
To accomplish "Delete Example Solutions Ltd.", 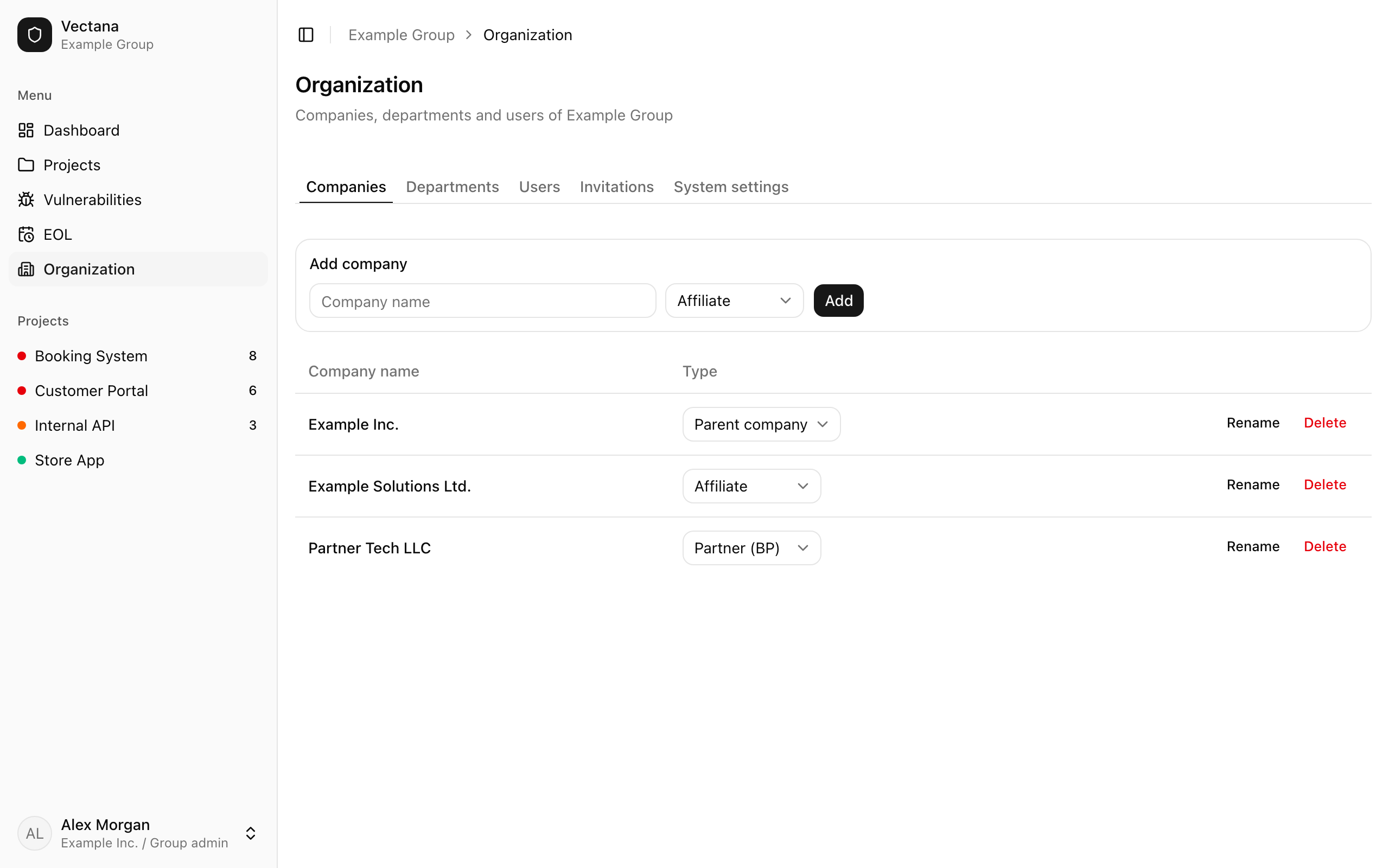I will tap(1325, 484).
